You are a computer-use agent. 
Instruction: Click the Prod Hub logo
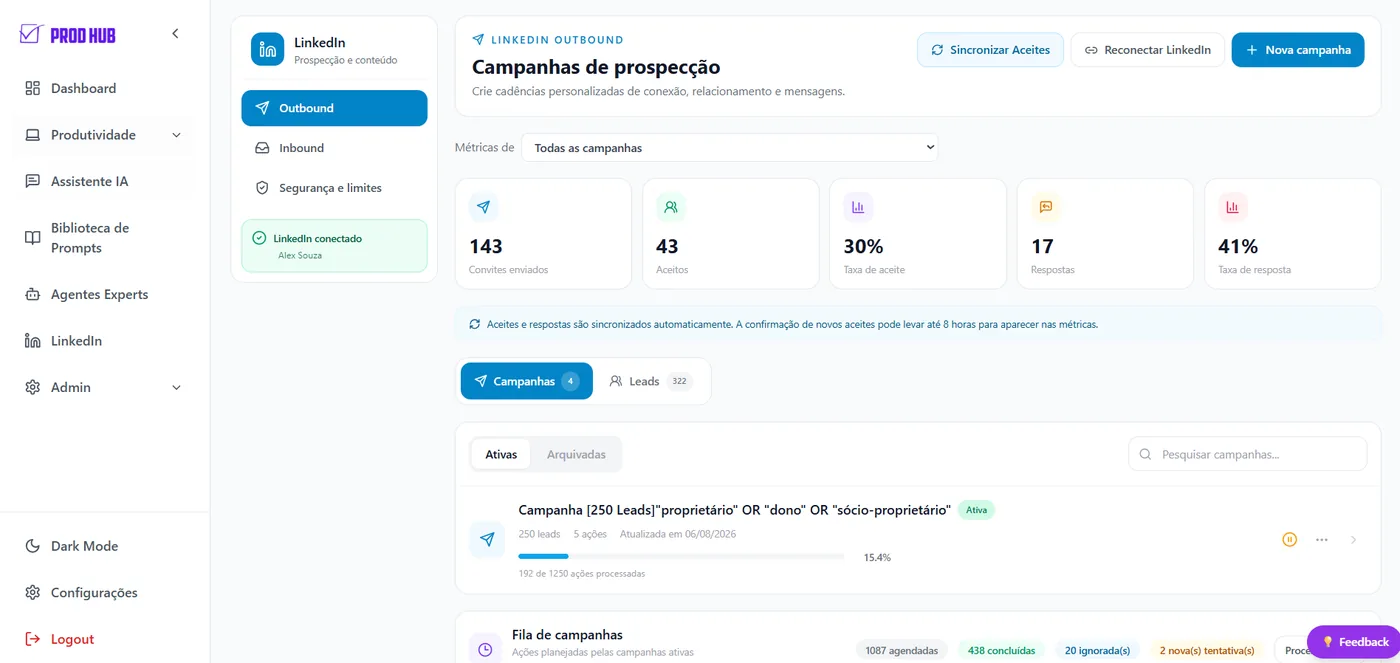point(68,35)
